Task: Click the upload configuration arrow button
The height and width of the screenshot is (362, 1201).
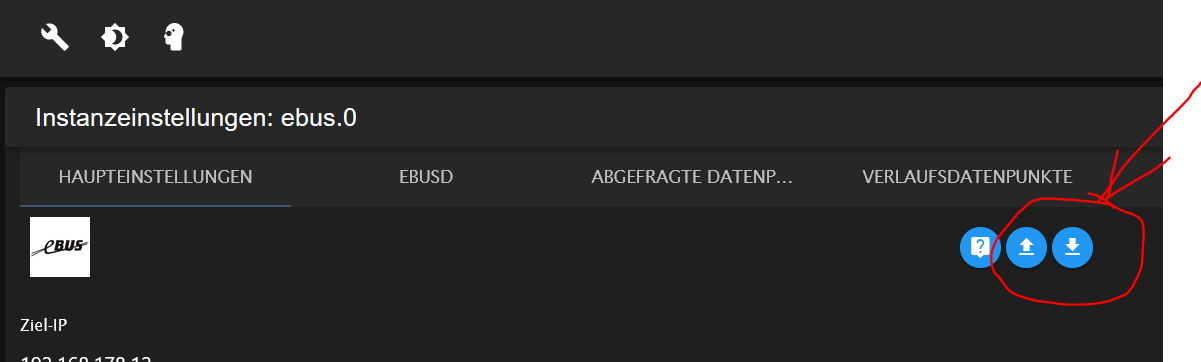Action: (x=1026, y=247)
